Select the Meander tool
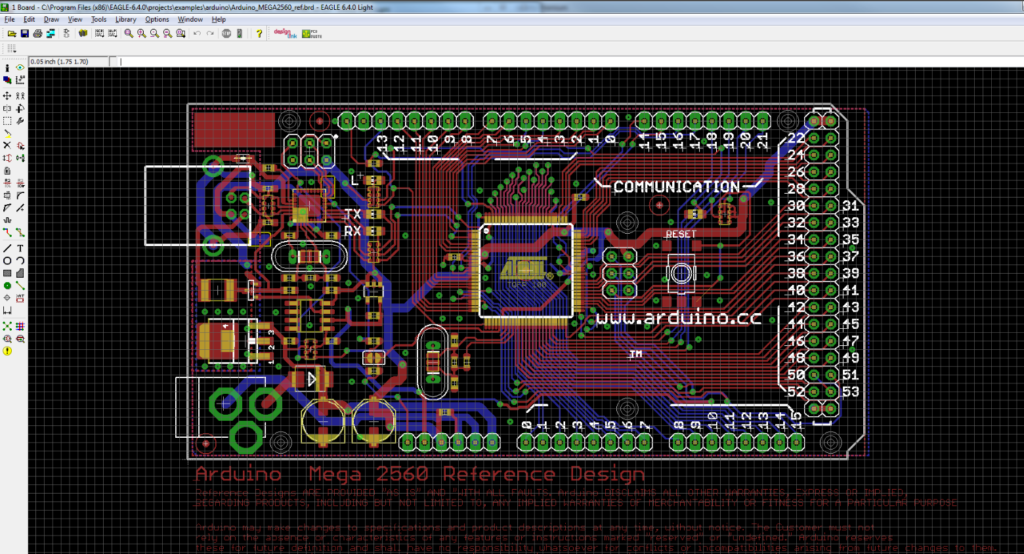The image size is (1024, 554). click(x=7, y=220)
